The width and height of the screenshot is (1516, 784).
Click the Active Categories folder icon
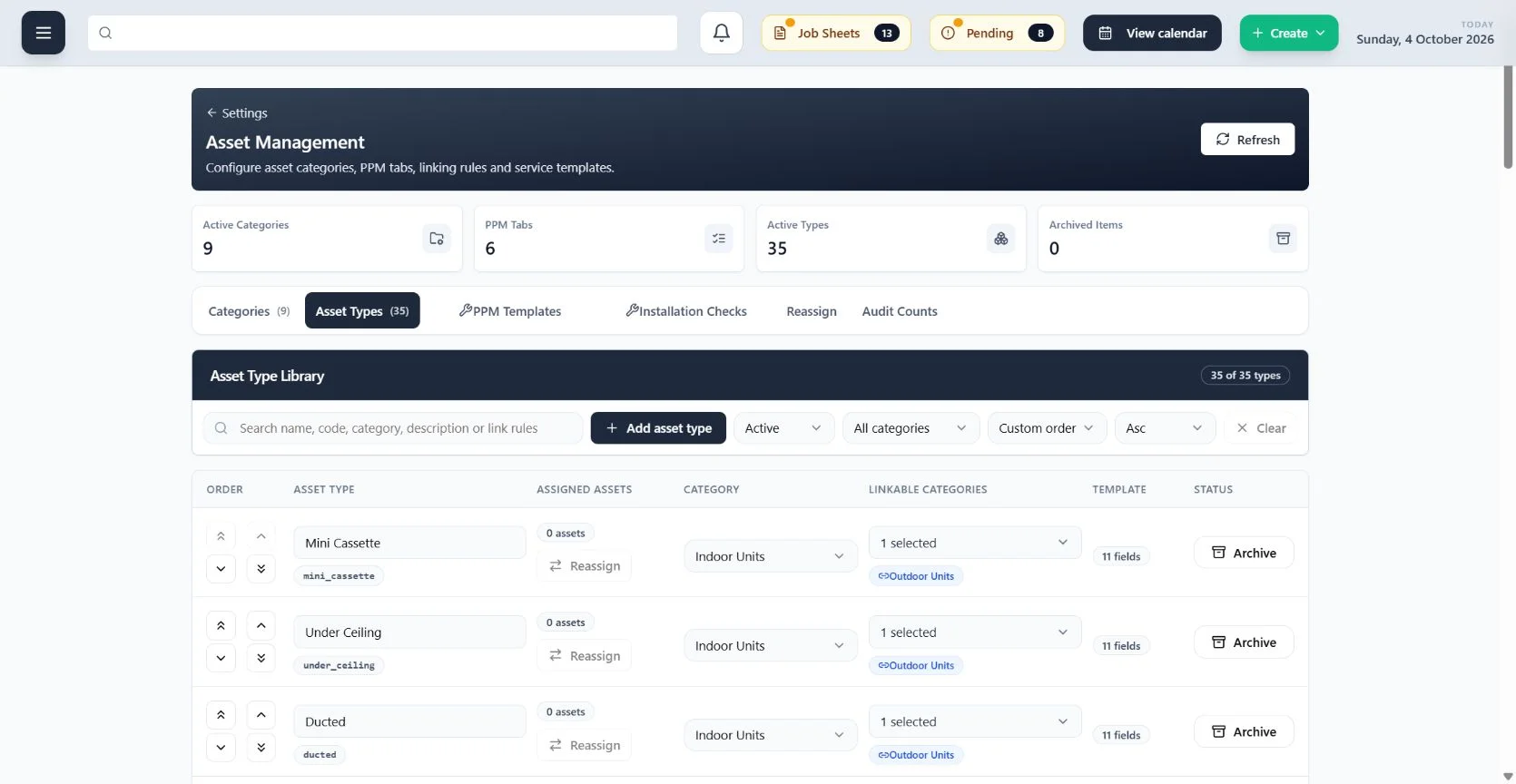[437, 239]
